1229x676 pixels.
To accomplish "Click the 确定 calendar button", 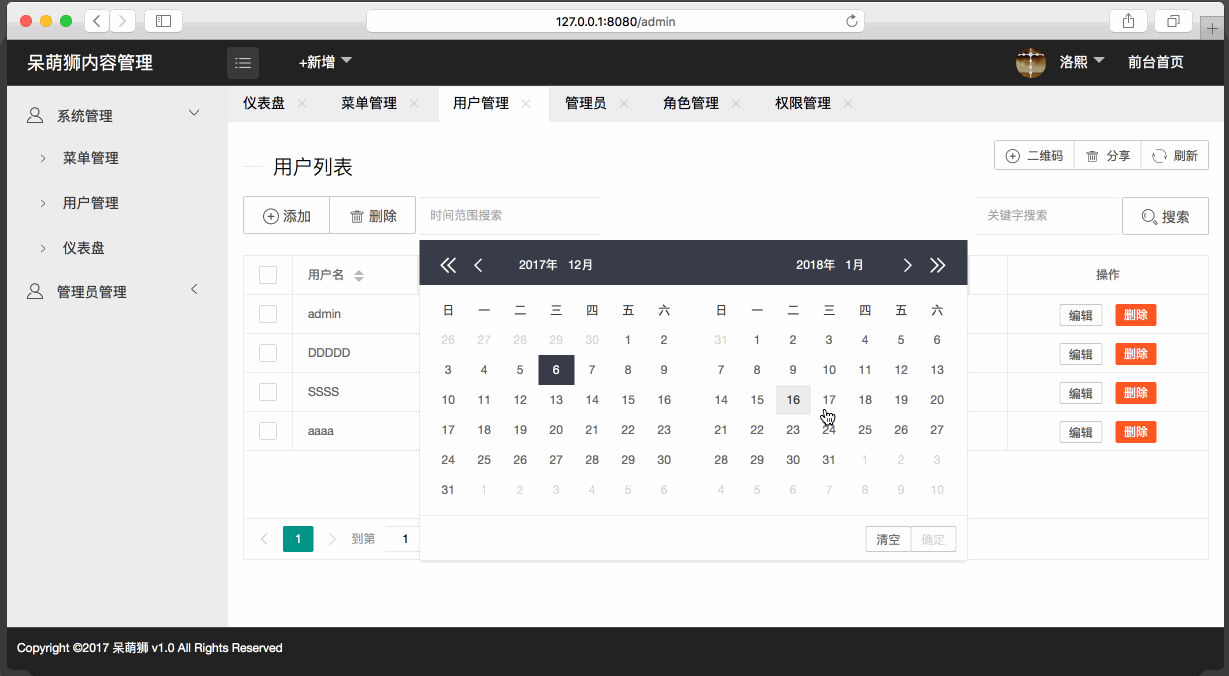I will point(933,539).
